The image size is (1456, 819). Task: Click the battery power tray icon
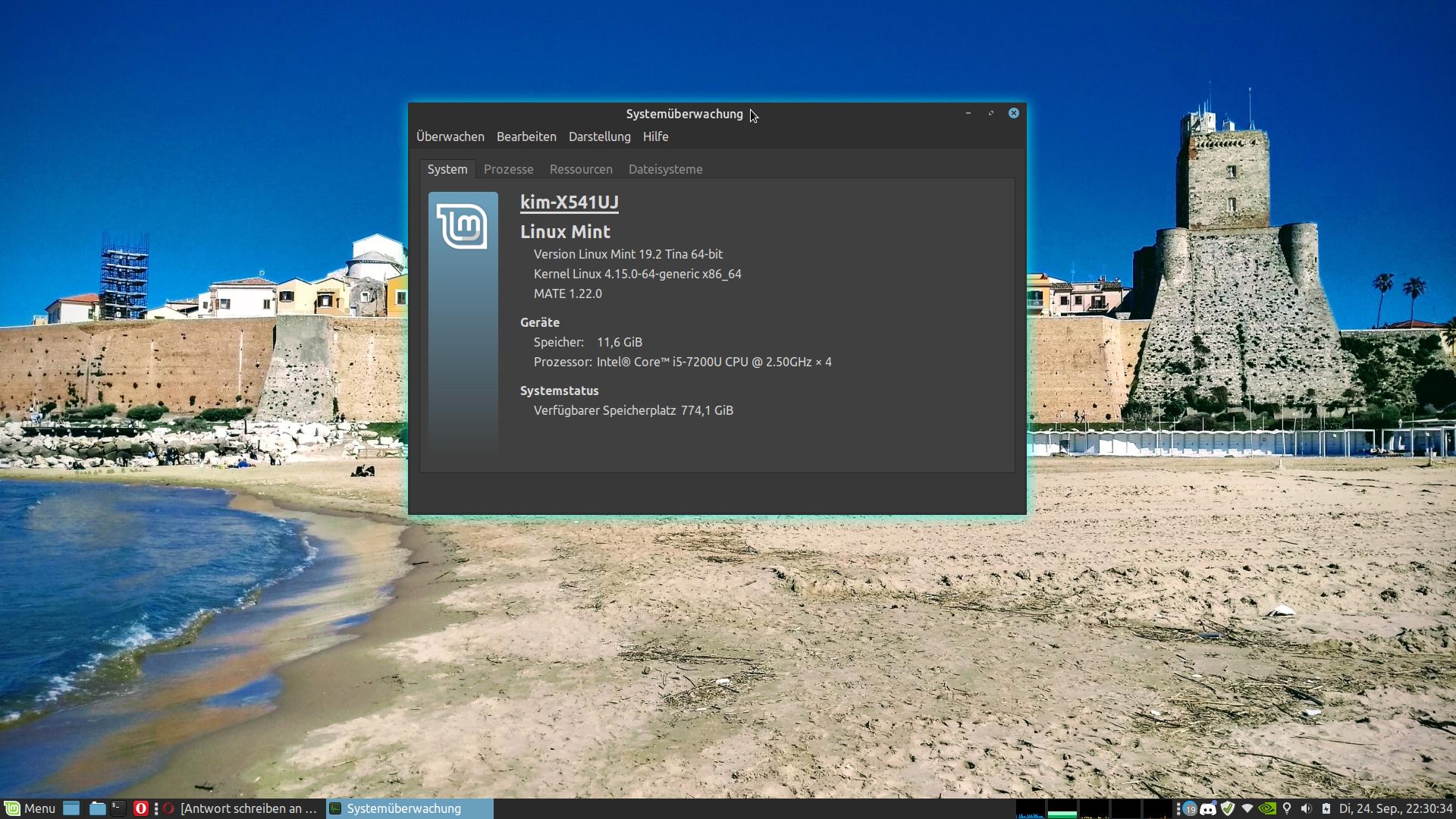(x=1326, y=808)
